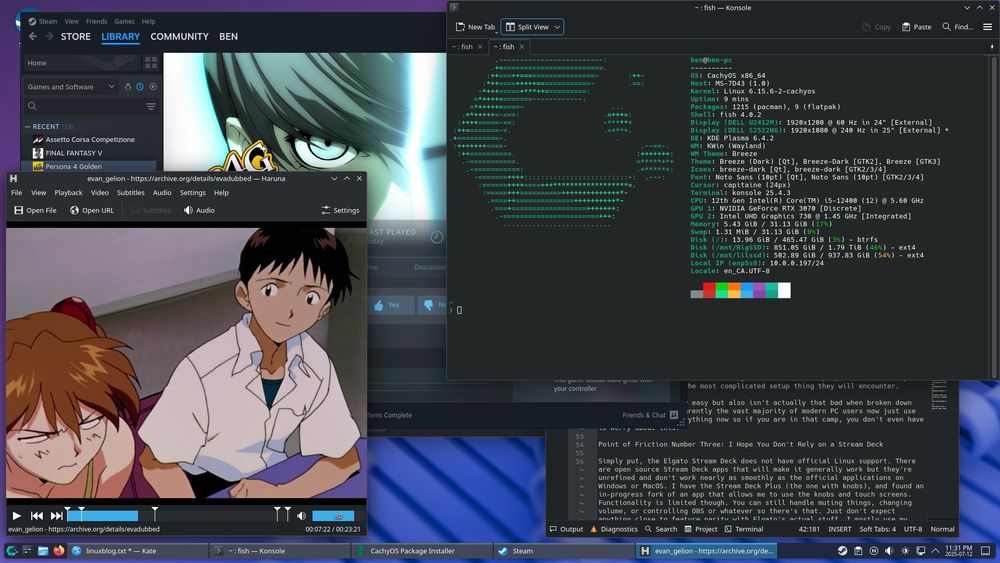This screenshot has width=1000, height=563.
Task: Click New Tab in Konsole toolbar
Action: point(475,27)
